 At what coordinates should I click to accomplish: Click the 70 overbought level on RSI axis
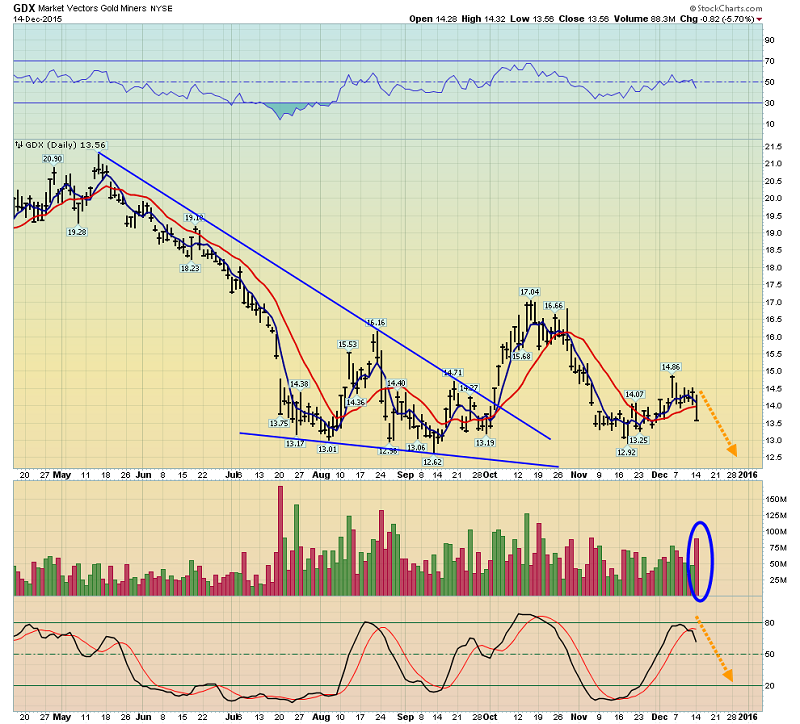[770, 61]
